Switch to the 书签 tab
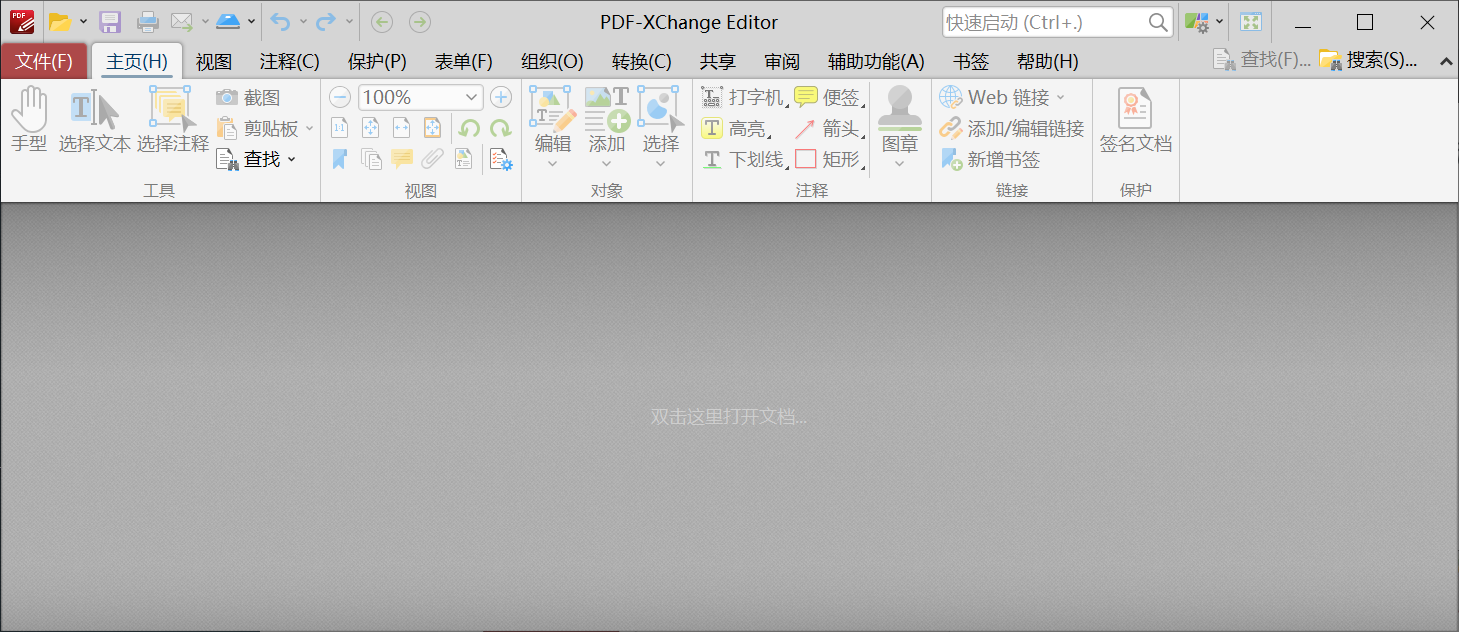1459x632 pixels. (x=970, y=61)
